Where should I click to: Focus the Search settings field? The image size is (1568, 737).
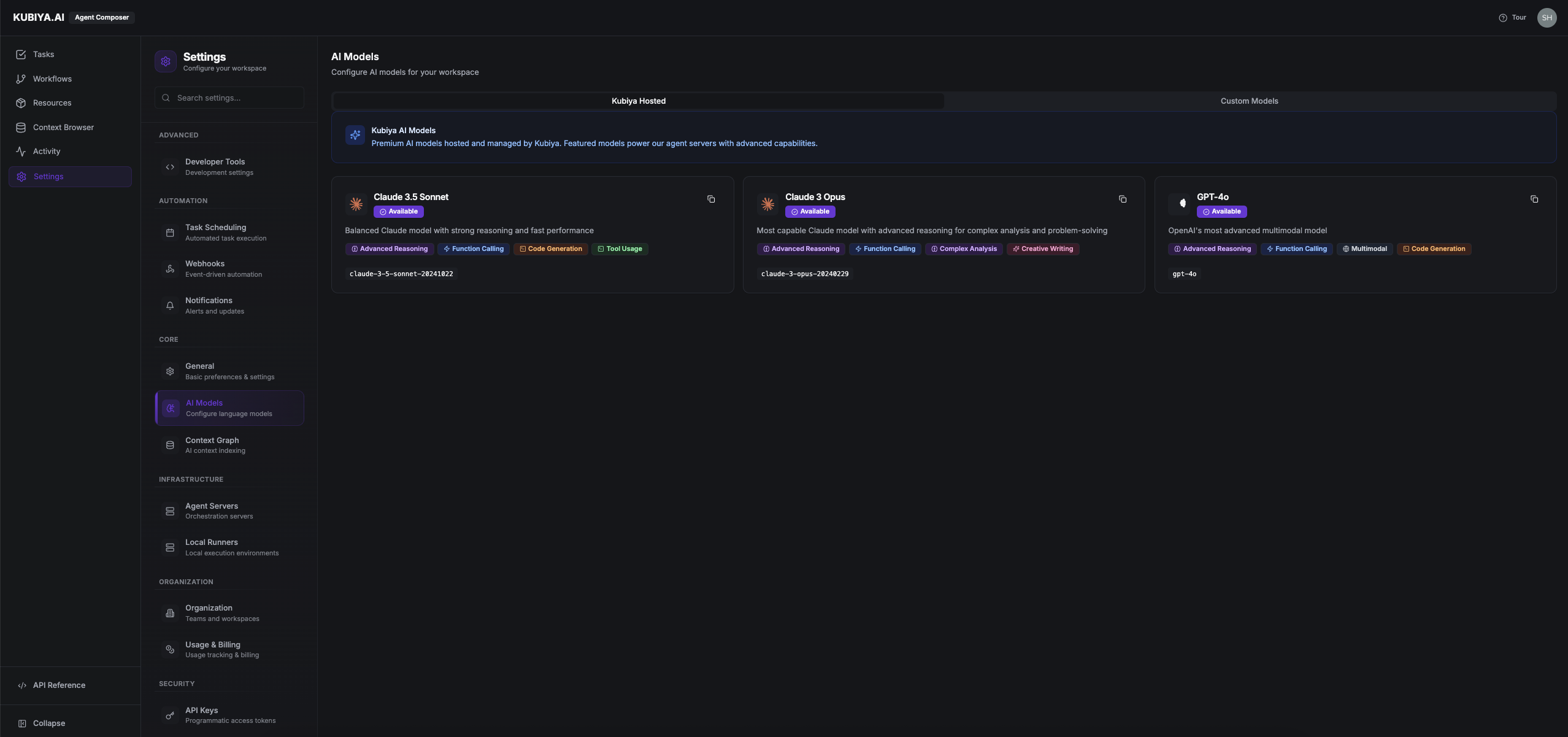229,98
